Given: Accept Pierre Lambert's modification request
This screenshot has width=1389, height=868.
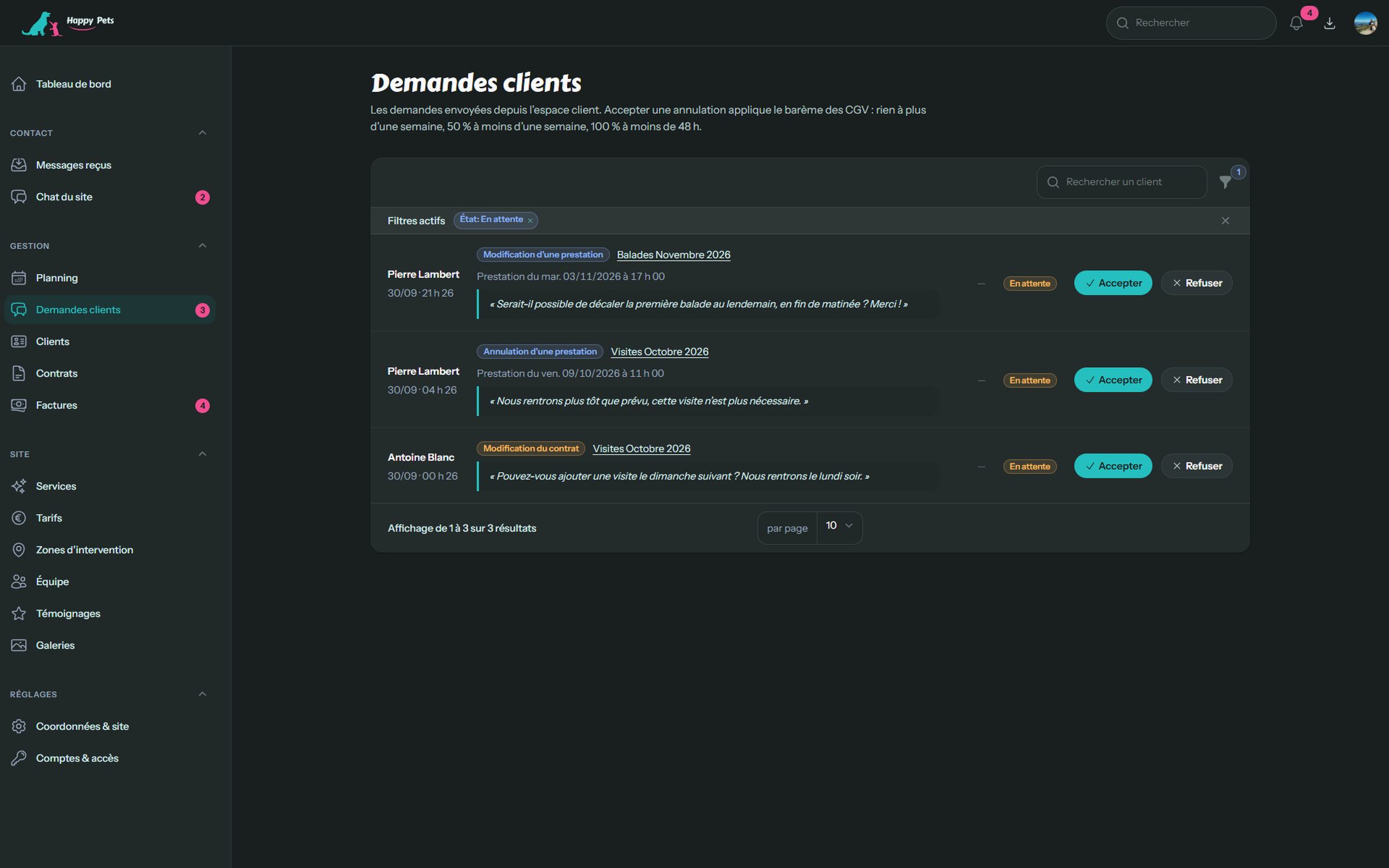Looking at the screenshot, I should tap(1113, 283).
